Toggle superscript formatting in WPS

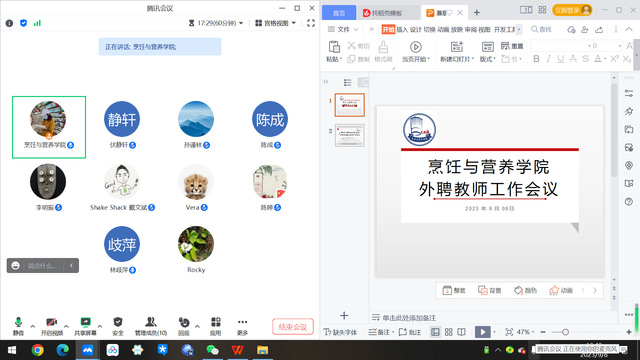click(x=614, y=59)
